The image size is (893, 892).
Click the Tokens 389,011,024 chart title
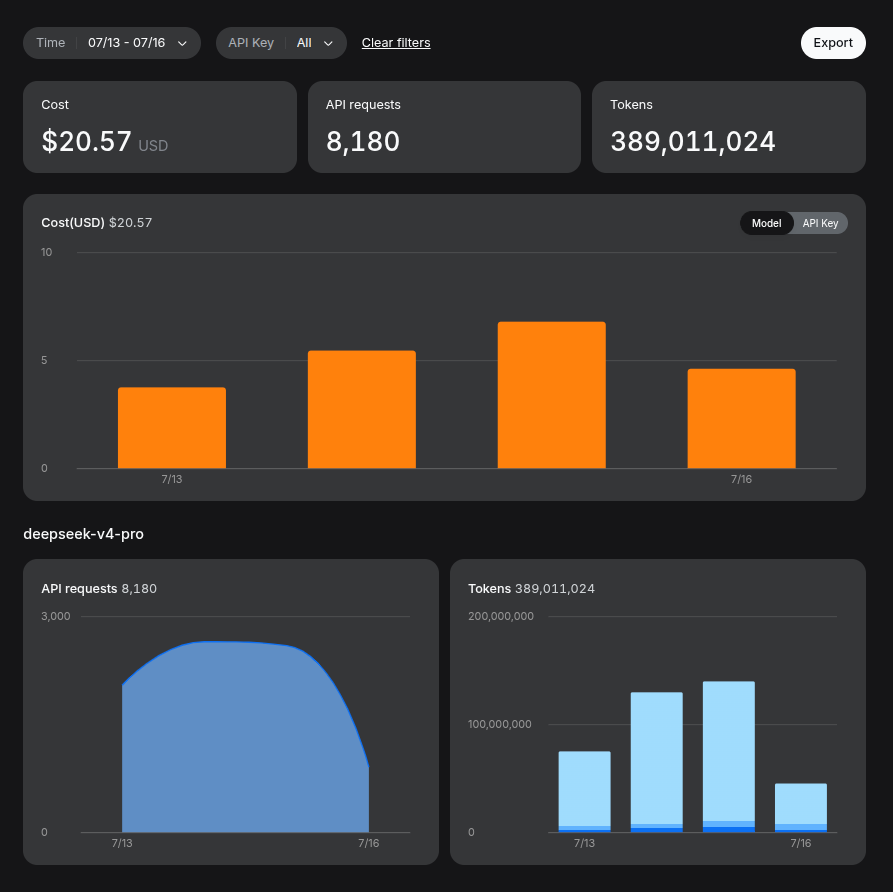tap(531, 588)
